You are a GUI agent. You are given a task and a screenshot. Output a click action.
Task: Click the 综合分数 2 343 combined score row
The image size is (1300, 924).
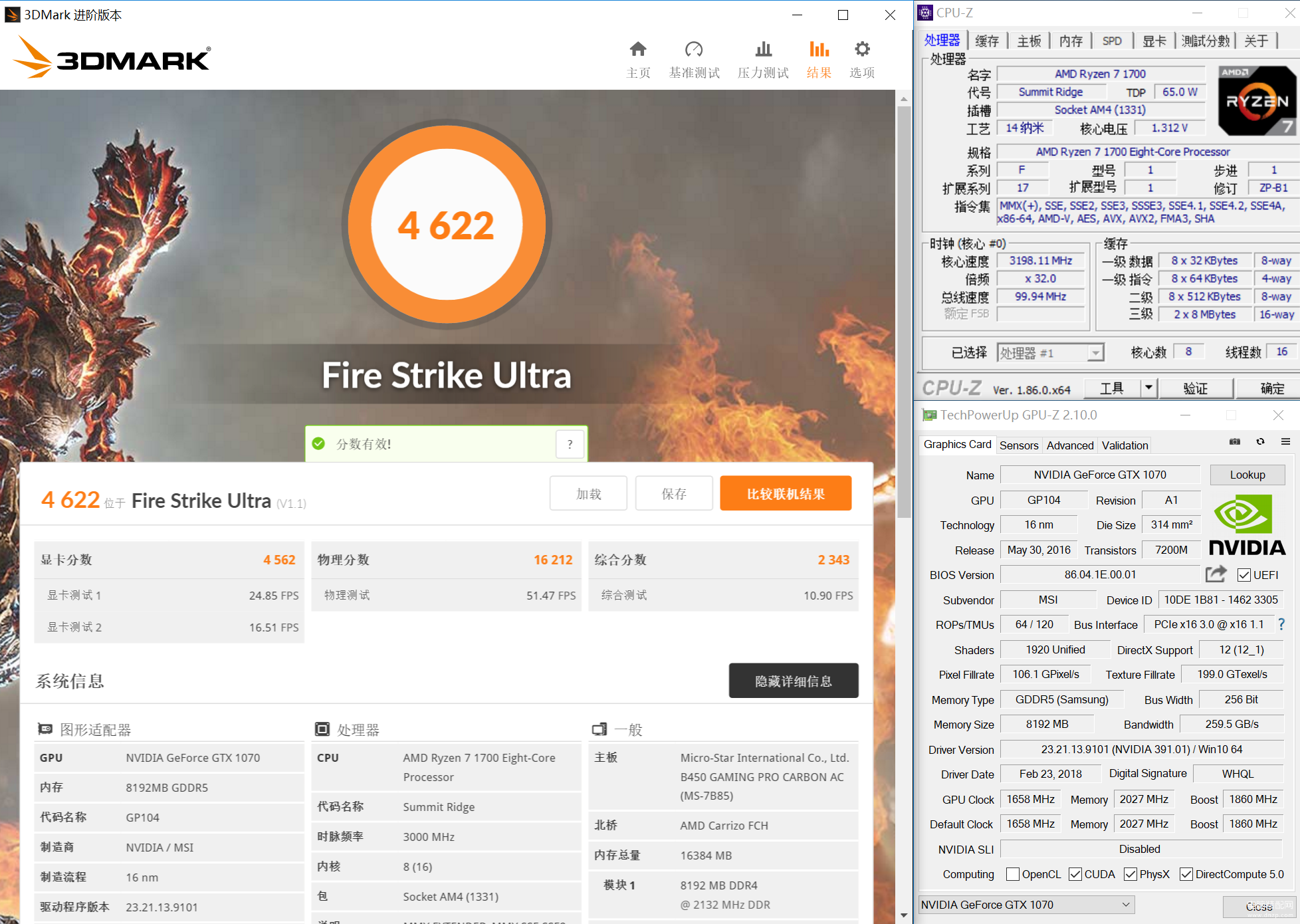723,560
